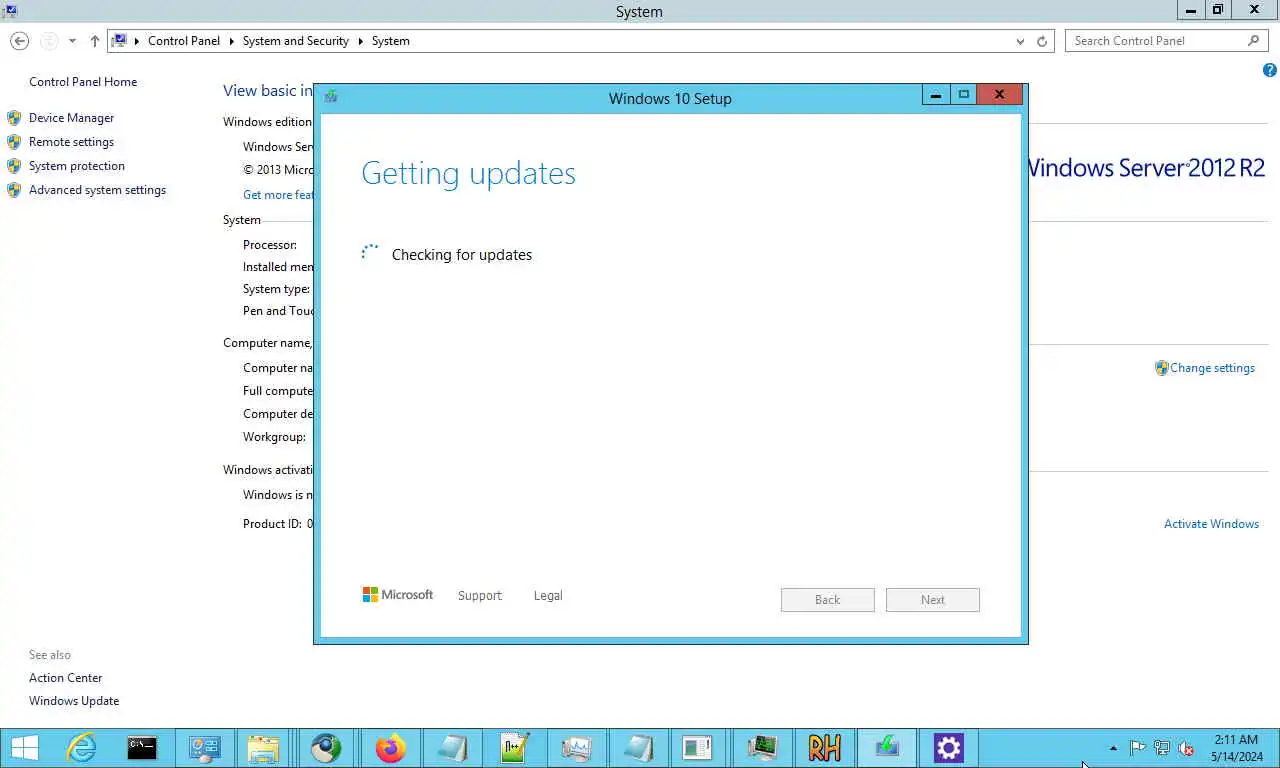The height and width of the screenshot is (768, 1280).
Task: Click the shield icon beside Device Manager
Action: tap(14, 118)
